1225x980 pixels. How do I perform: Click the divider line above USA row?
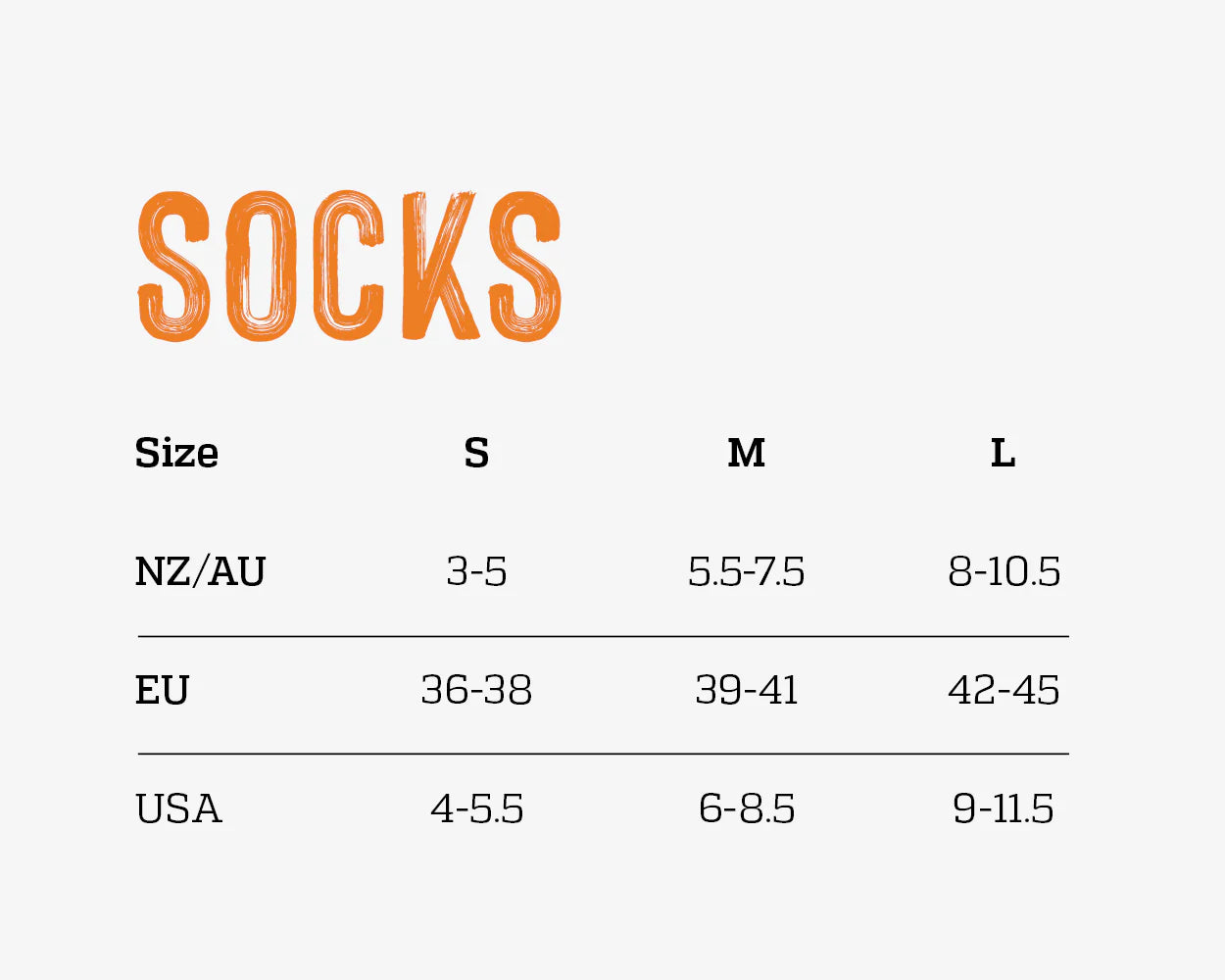pyautogui.click(x=603, y=754)
